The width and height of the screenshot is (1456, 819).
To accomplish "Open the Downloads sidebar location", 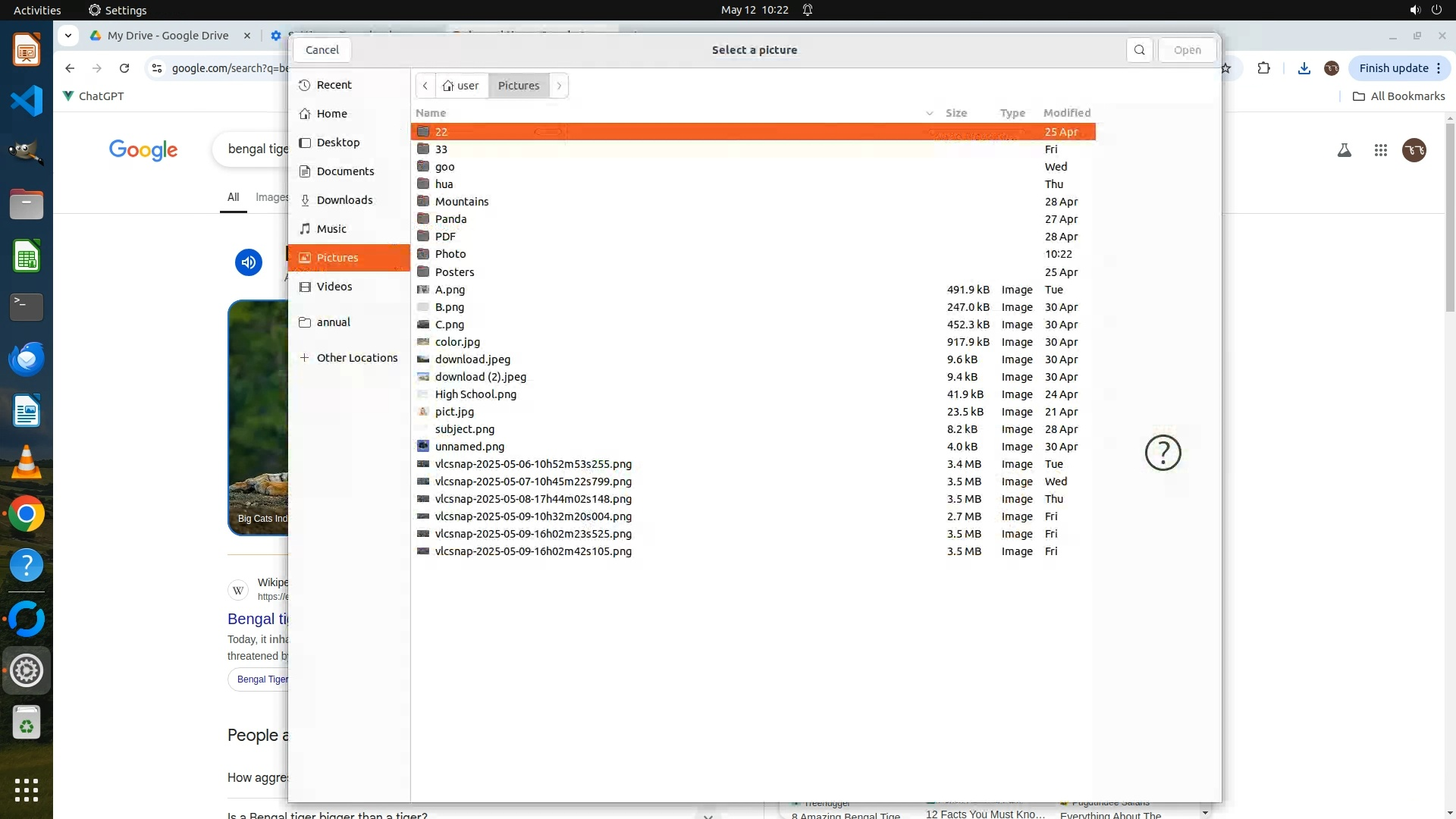I will click(x=344, y=200).
